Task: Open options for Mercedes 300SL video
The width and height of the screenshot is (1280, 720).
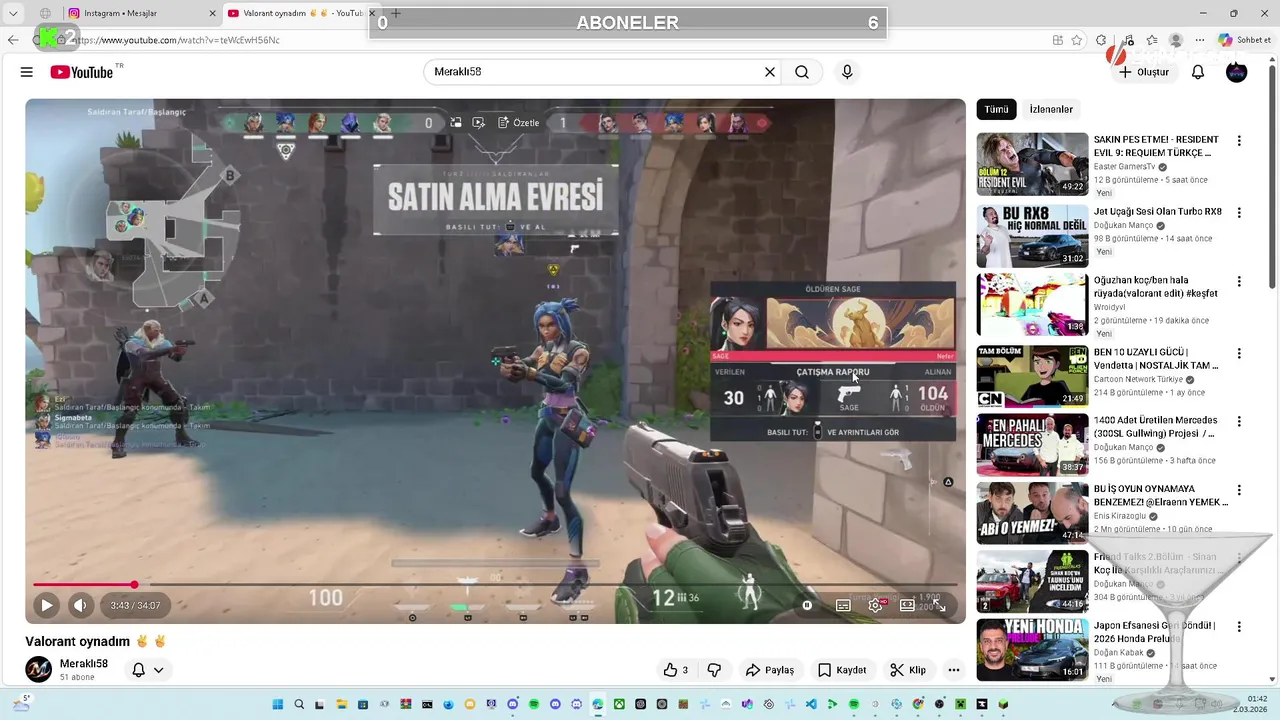Action: coord(1239,422)
